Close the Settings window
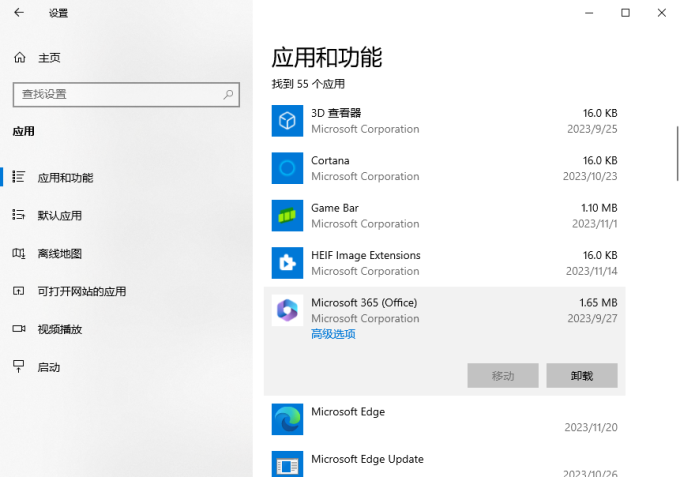Viewport: 680px width, 477px height. pyautogui.click(x=661, y=13)
